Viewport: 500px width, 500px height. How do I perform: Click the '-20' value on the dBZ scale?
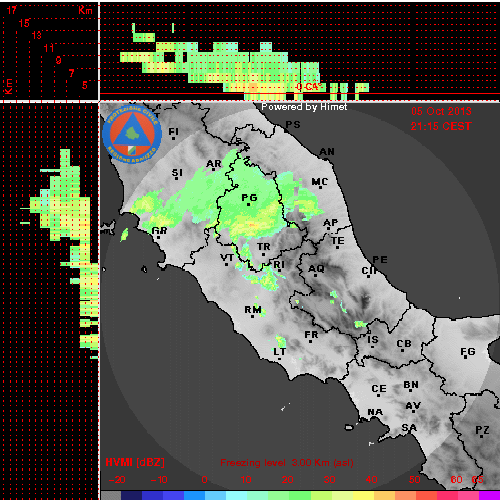coord(117,480)
